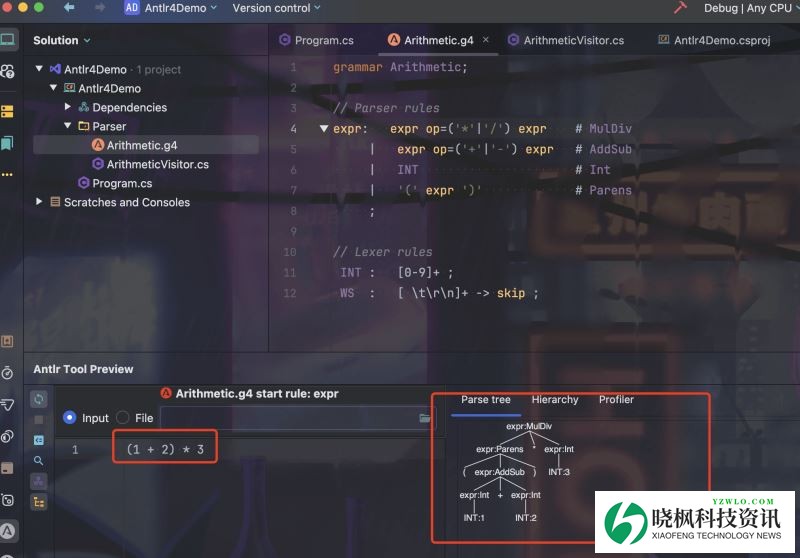
Task: Open the Version control dropdown
Action: coord(277,8)
